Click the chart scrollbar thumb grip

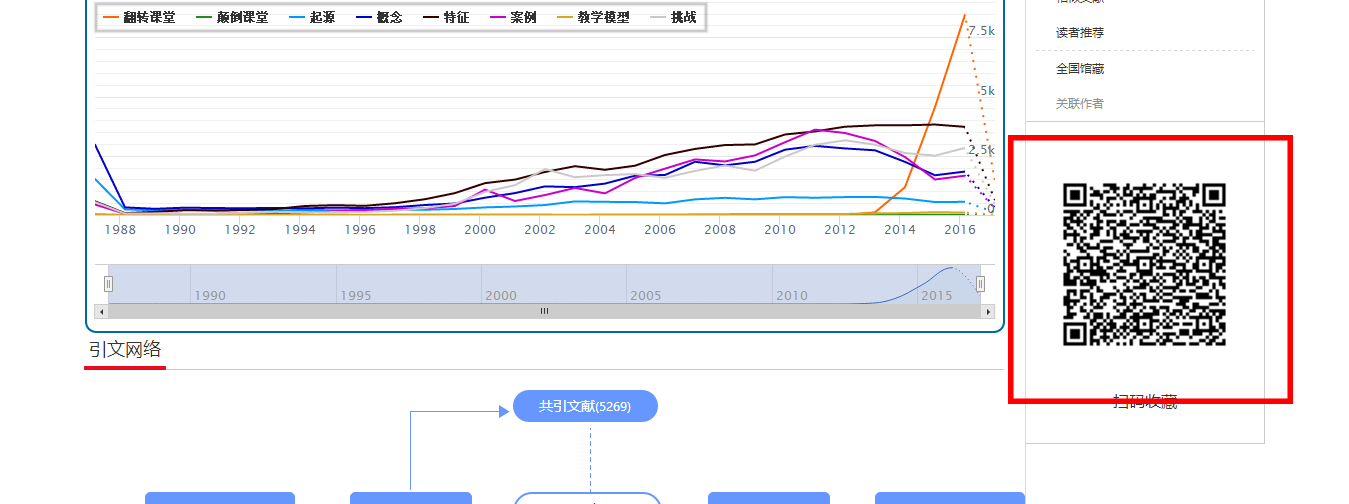tap(545, 311)
